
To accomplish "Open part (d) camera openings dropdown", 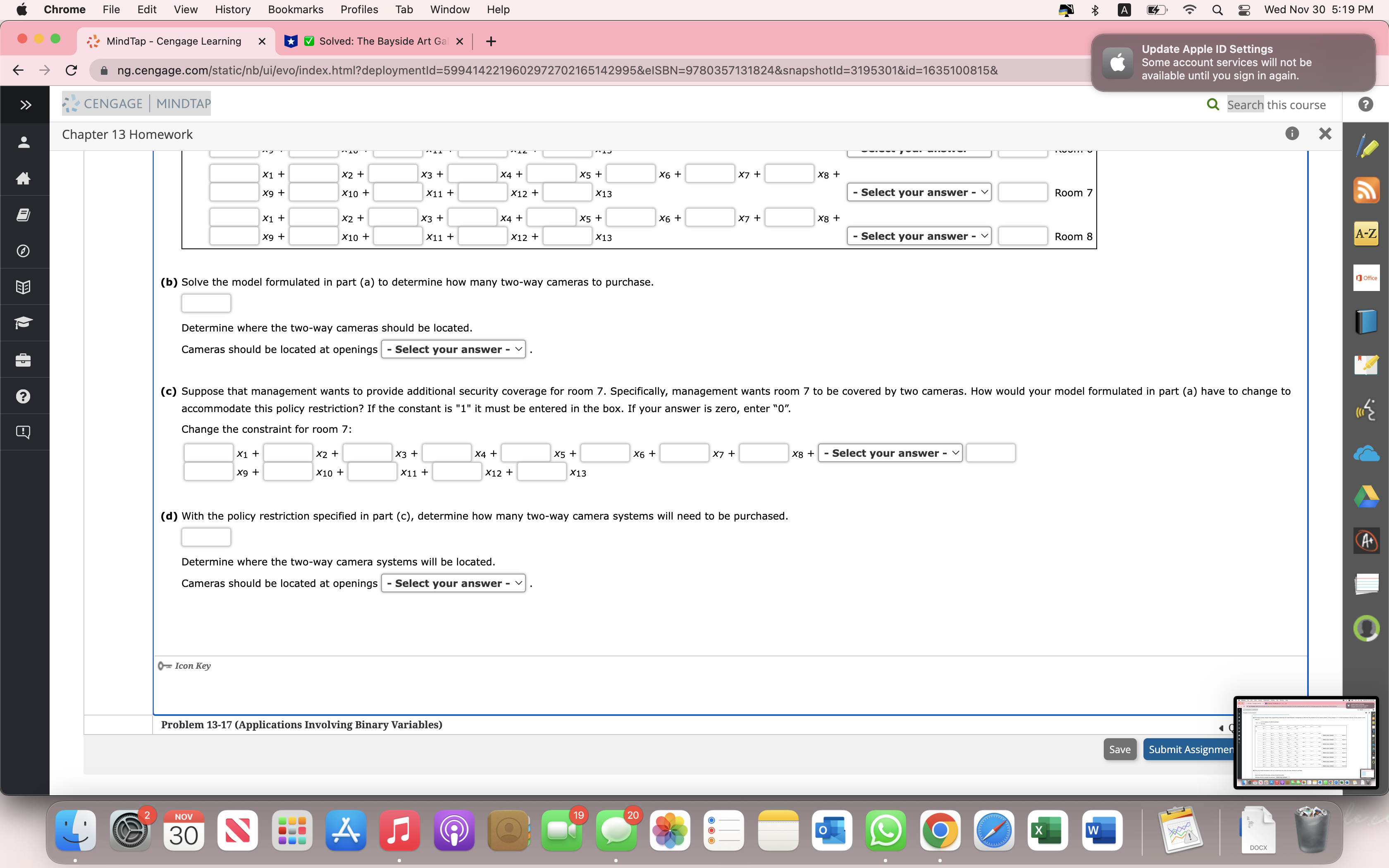I will (x=453, y=583).
